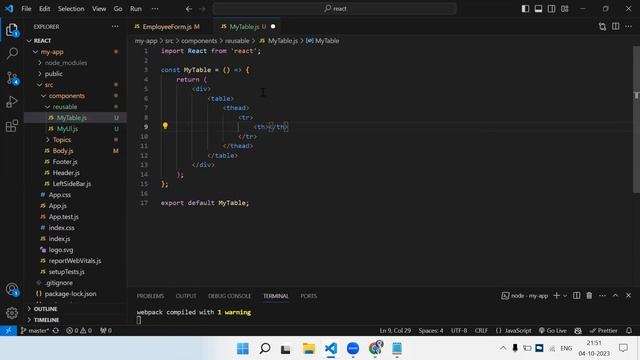Click the errors and warnings status item
Screen dimensions: 640x360
pos(79,331)
